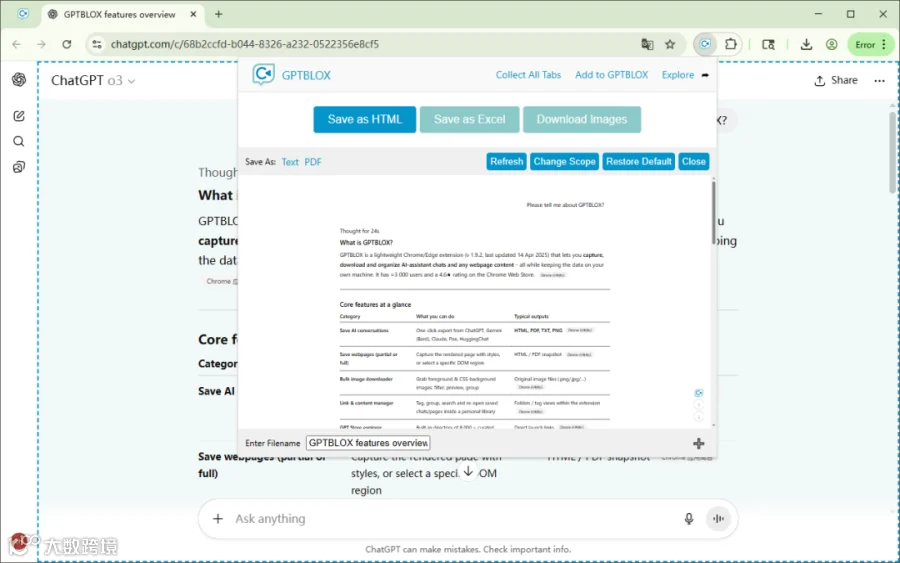
Task: Click the GPTBLOX extension icon in toolbar
Action: pyautogui.click(x=705, y=44)
